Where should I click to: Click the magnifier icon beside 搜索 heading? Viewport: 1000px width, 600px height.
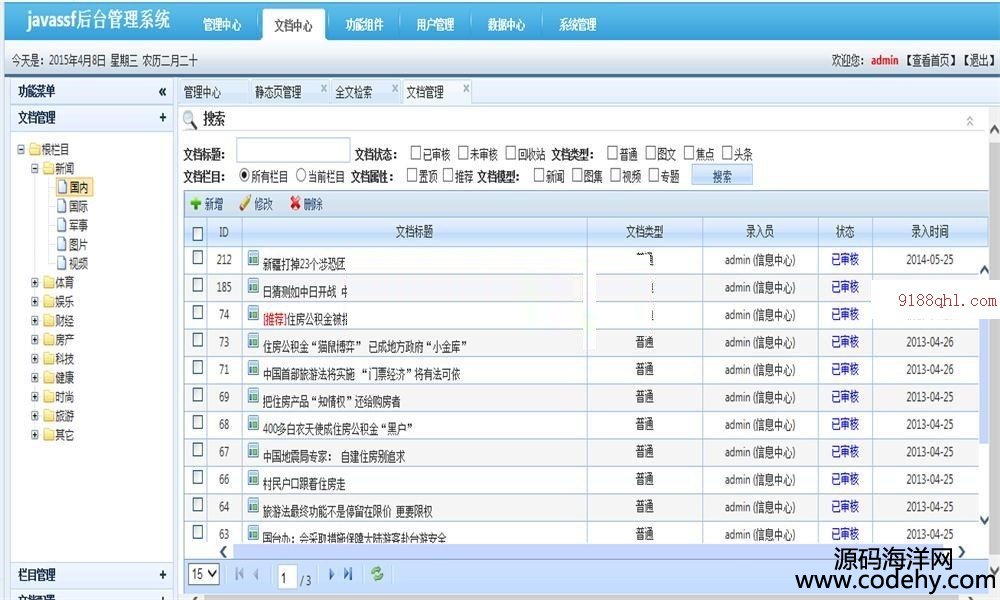[189, 119]
